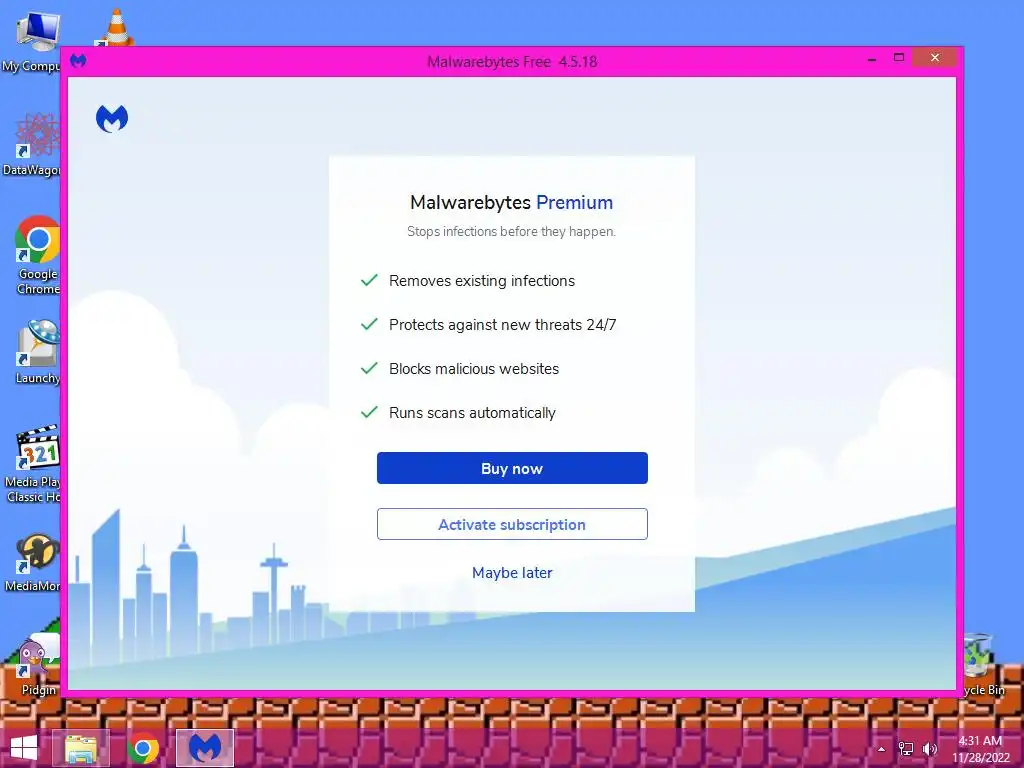Open the Windows Start button
This screenshot has width=1024, height=768.
point(24,748)
